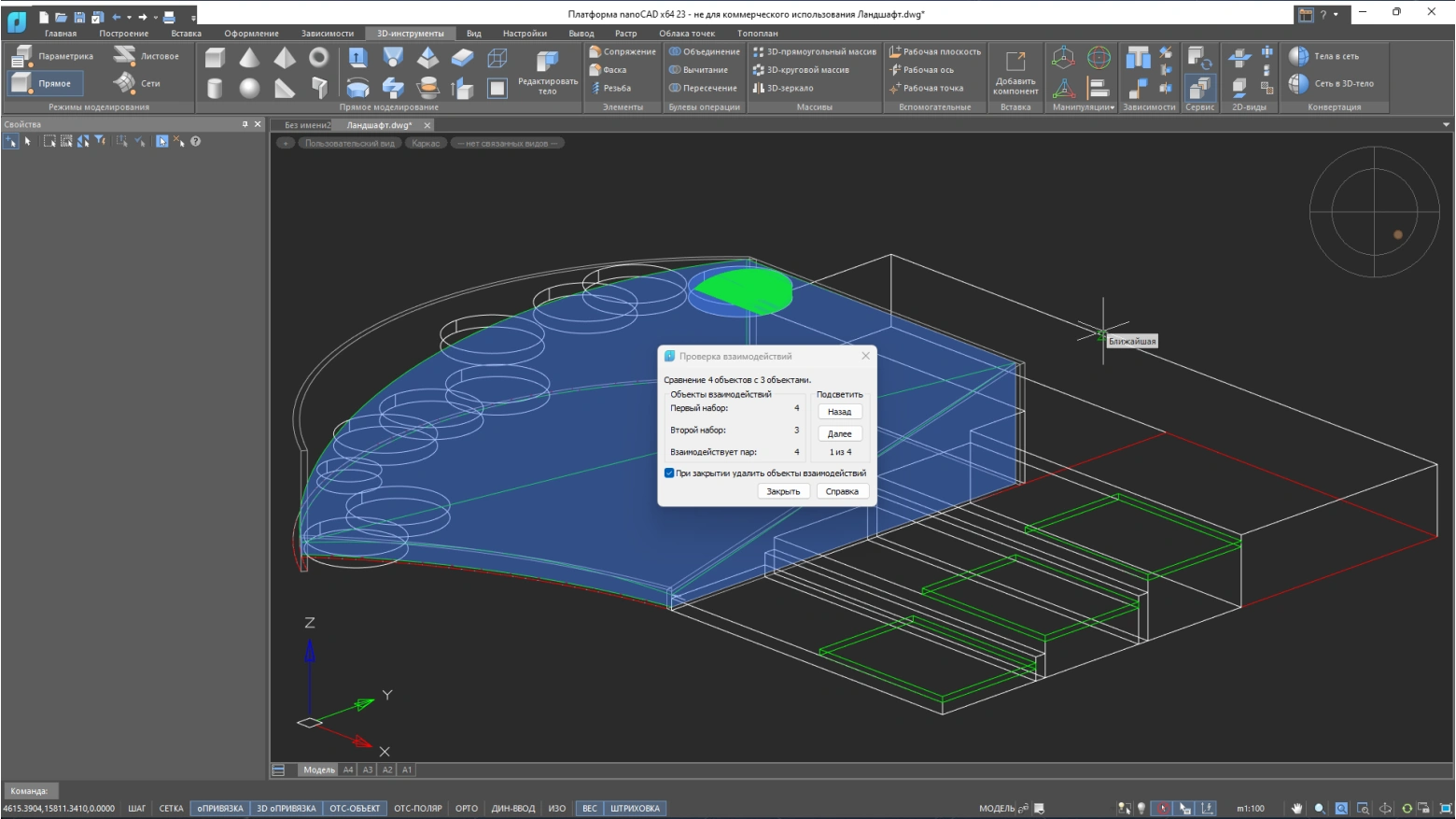This screenshot has height=819, width=1456.
Task: Open Добавить компонент insert tool
Action: coord(1015,71)
